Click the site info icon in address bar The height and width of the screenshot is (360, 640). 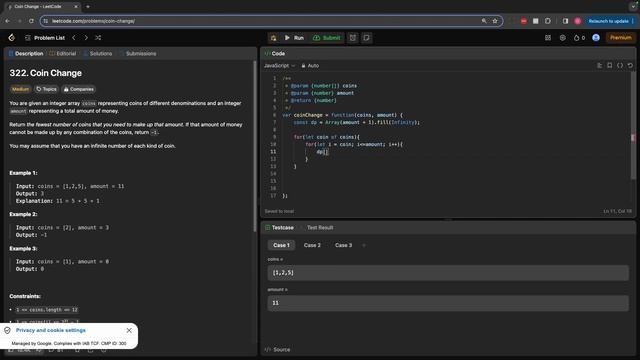pyautogui.click(x=46, y=21)
